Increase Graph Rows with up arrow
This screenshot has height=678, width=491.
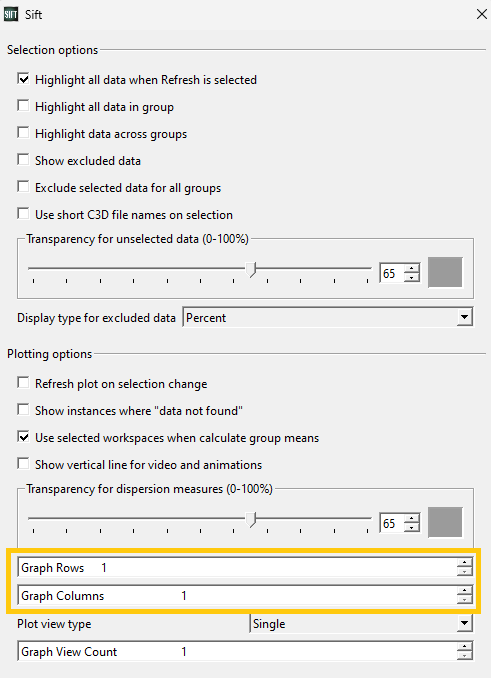pyautogui.click(x=465, y=563)
